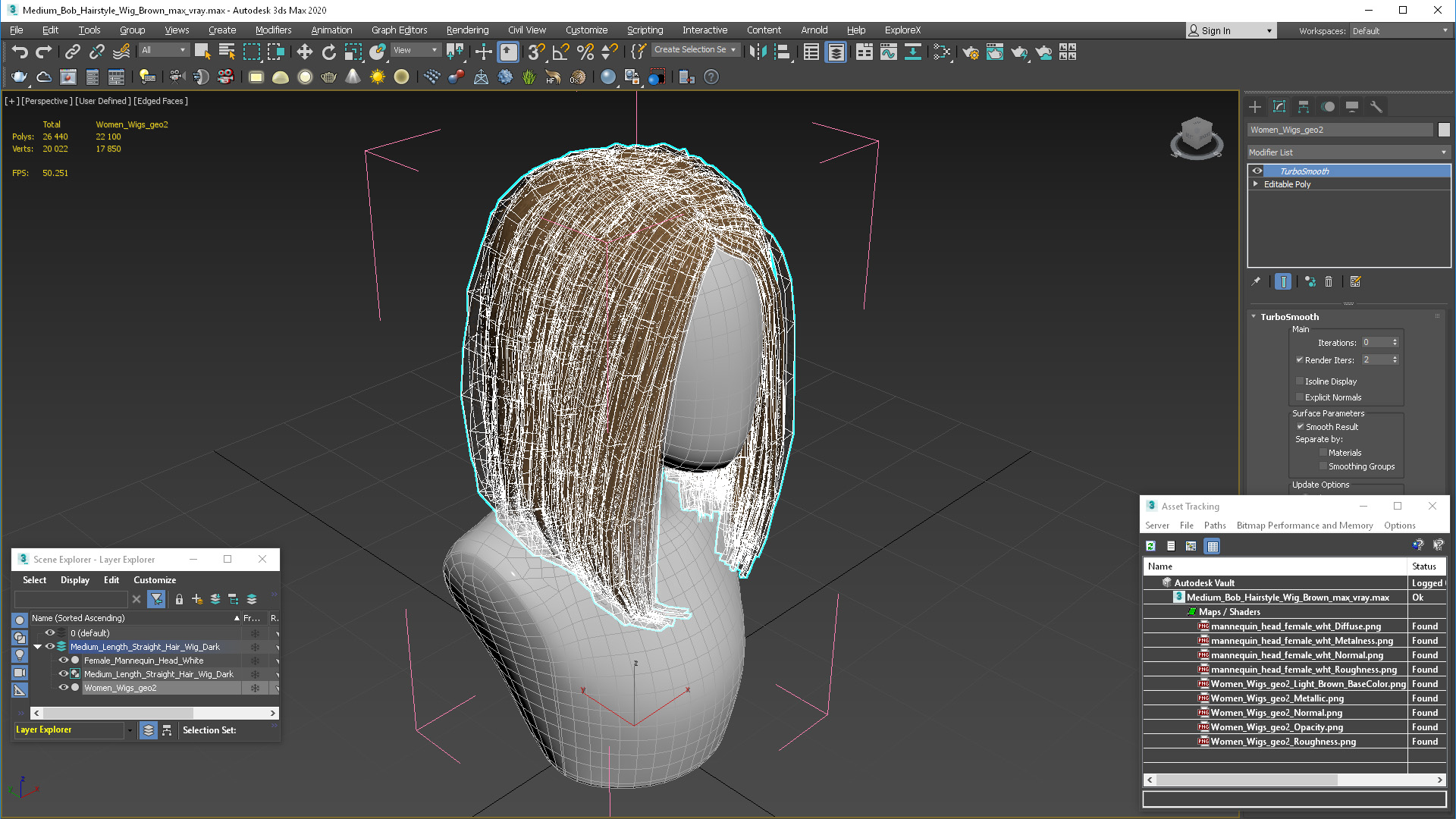Open the Sign In dropdown
The image size is (1456, 819).
click(x=1230, y=30)
